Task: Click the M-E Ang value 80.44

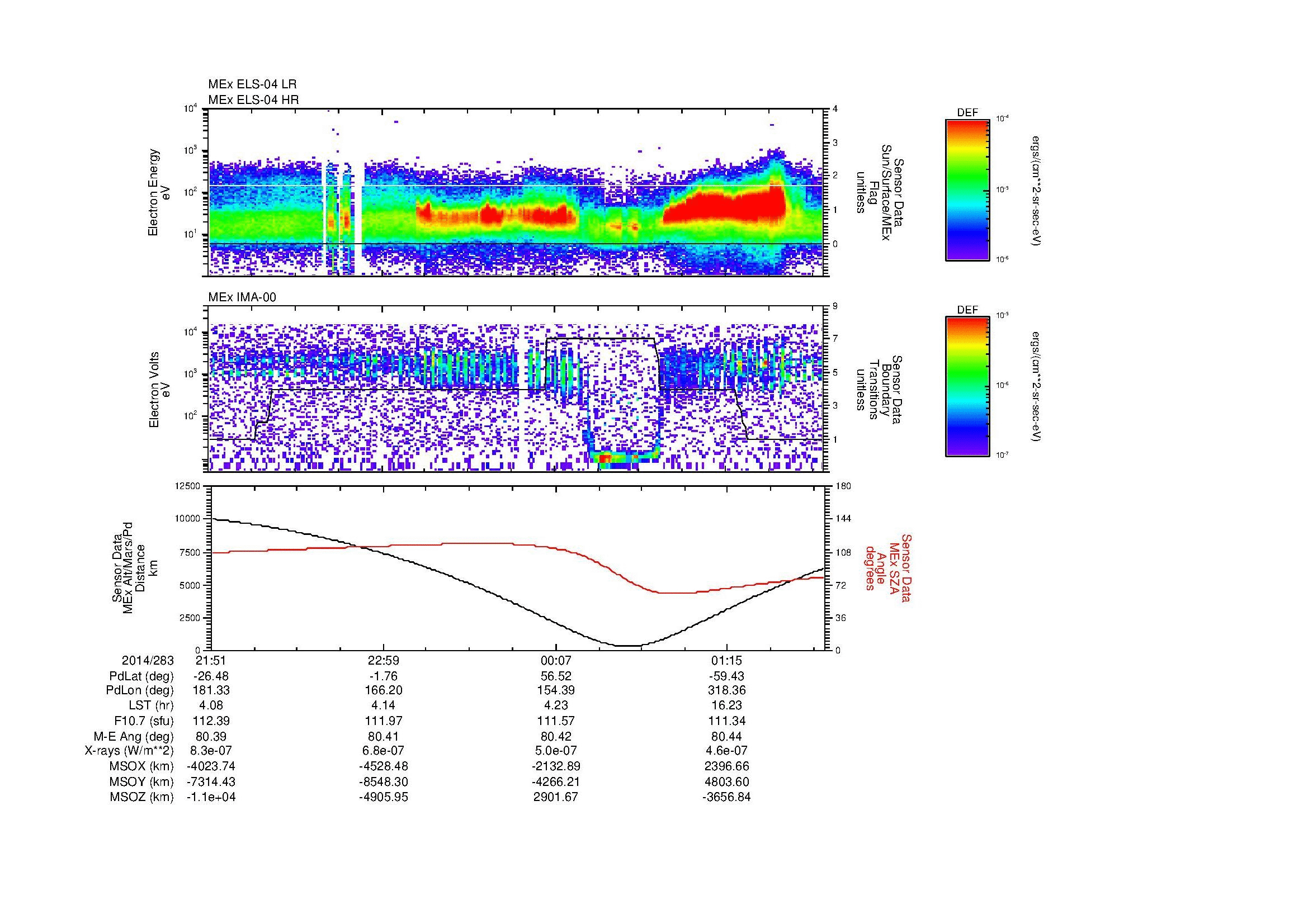Action: (727, 736)
